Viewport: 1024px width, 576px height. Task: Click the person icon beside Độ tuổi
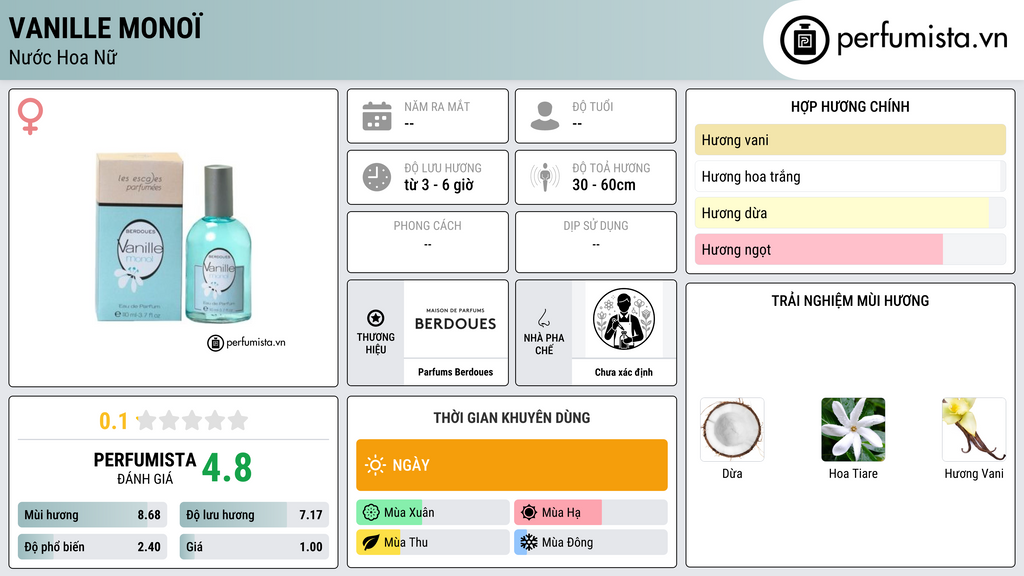(x=545, y=116)
